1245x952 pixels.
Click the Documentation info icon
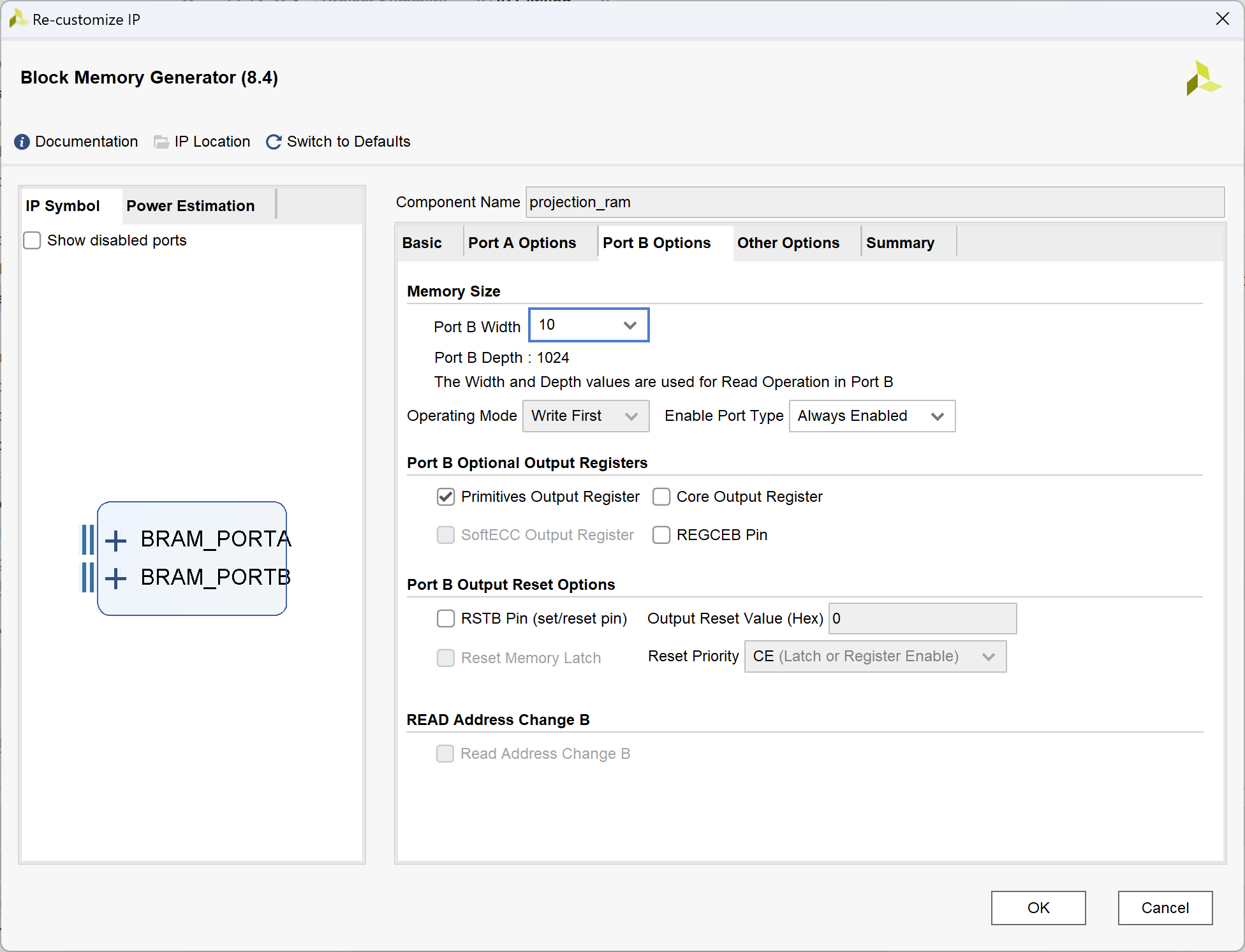pyautogui.click(x=22, y=142)
